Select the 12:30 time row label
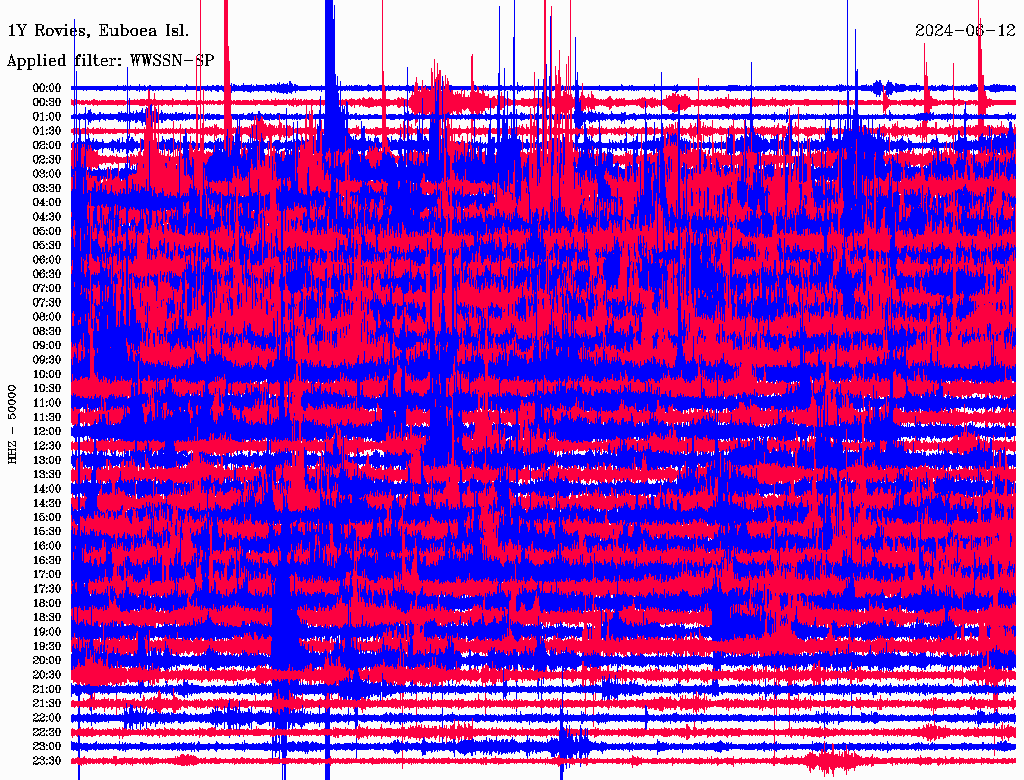Image resolution: width=1024 pixels, height=780 pixels. (47, 446)
